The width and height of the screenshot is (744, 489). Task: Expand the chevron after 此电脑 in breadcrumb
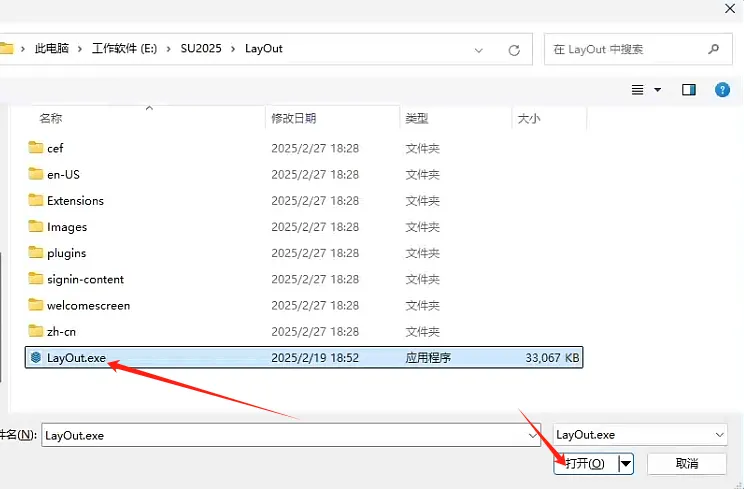[80, 49]
